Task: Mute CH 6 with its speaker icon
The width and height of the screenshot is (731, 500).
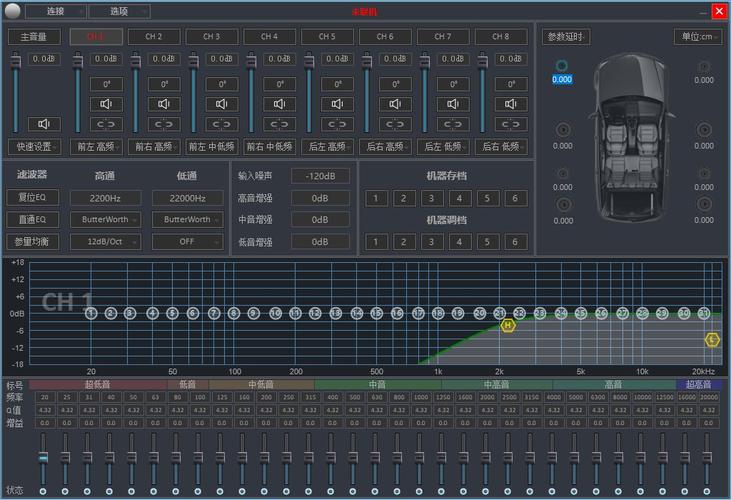Action: 395,104
